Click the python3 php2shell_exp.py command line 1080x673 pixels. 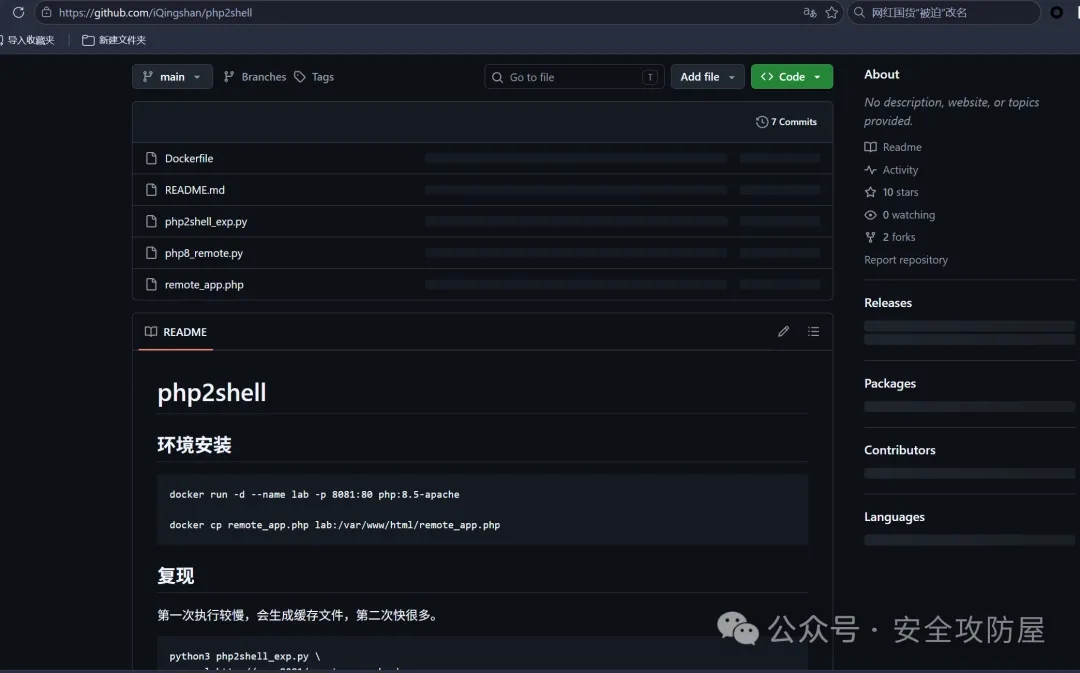(245, 656)
